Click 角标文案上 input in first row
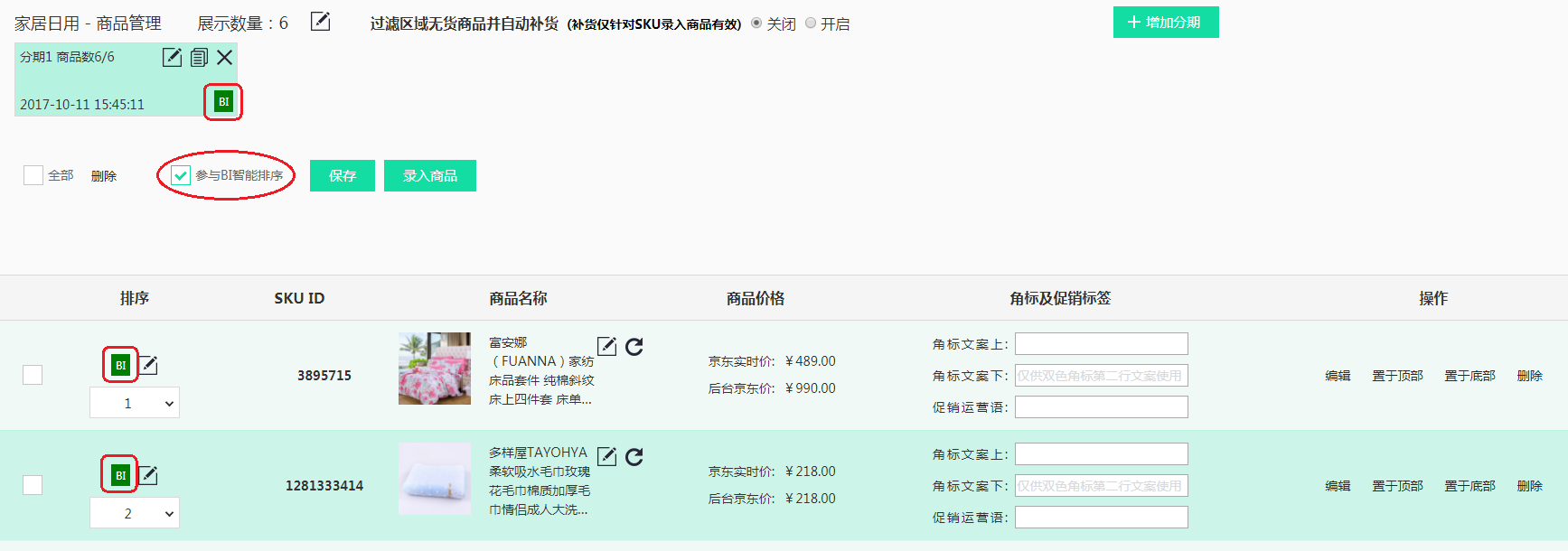This screenshot has height=551, width=1568. (x=1101, y=344)
